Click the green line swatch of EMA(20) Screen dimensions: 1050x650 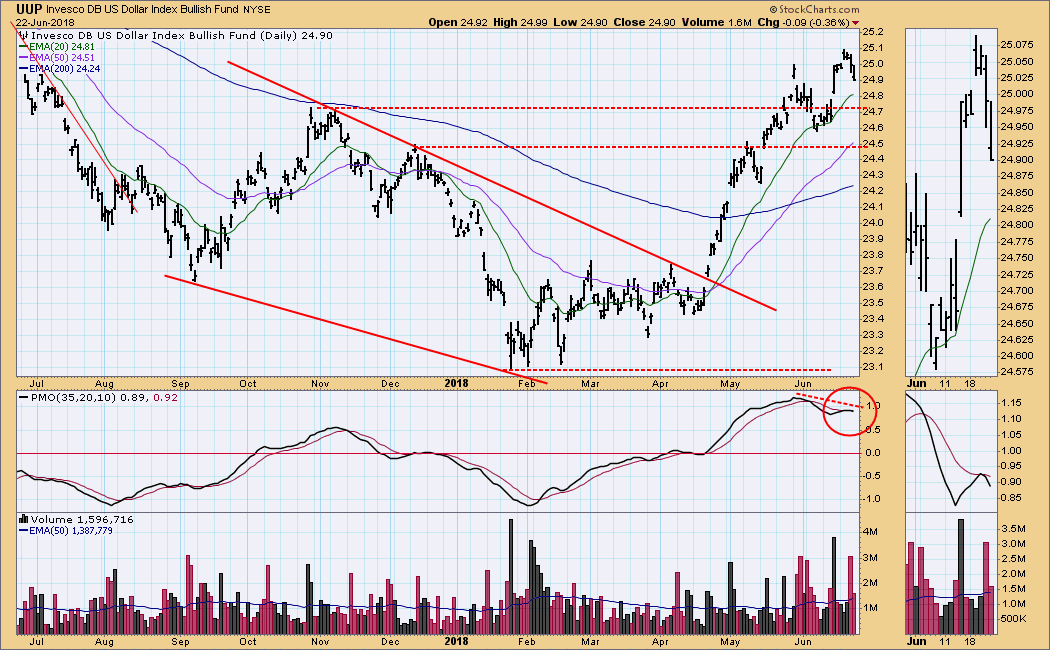[23, 47]
